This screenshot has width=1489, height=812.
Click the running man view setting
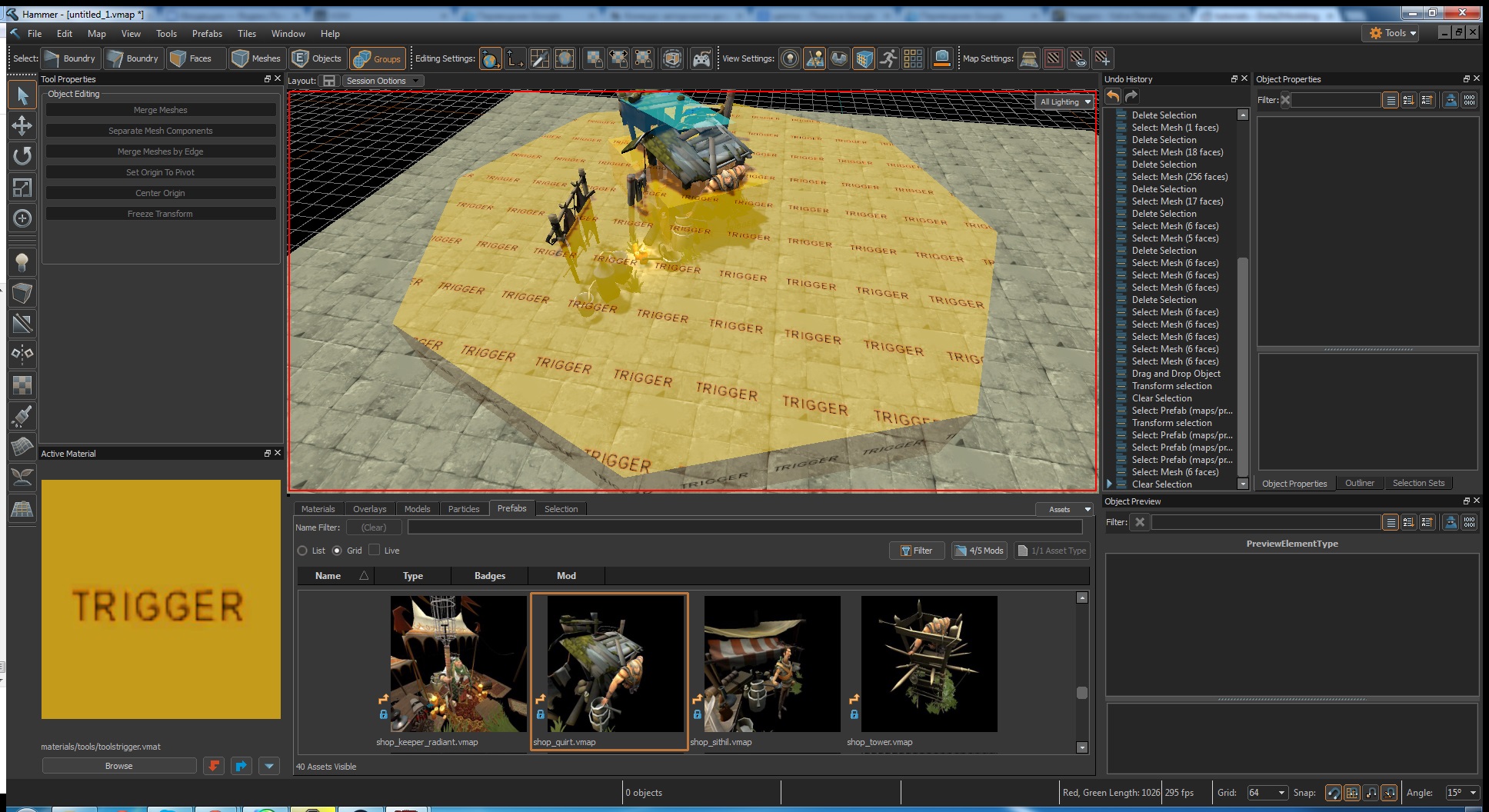pyautogui.click(x=888, y=58)
